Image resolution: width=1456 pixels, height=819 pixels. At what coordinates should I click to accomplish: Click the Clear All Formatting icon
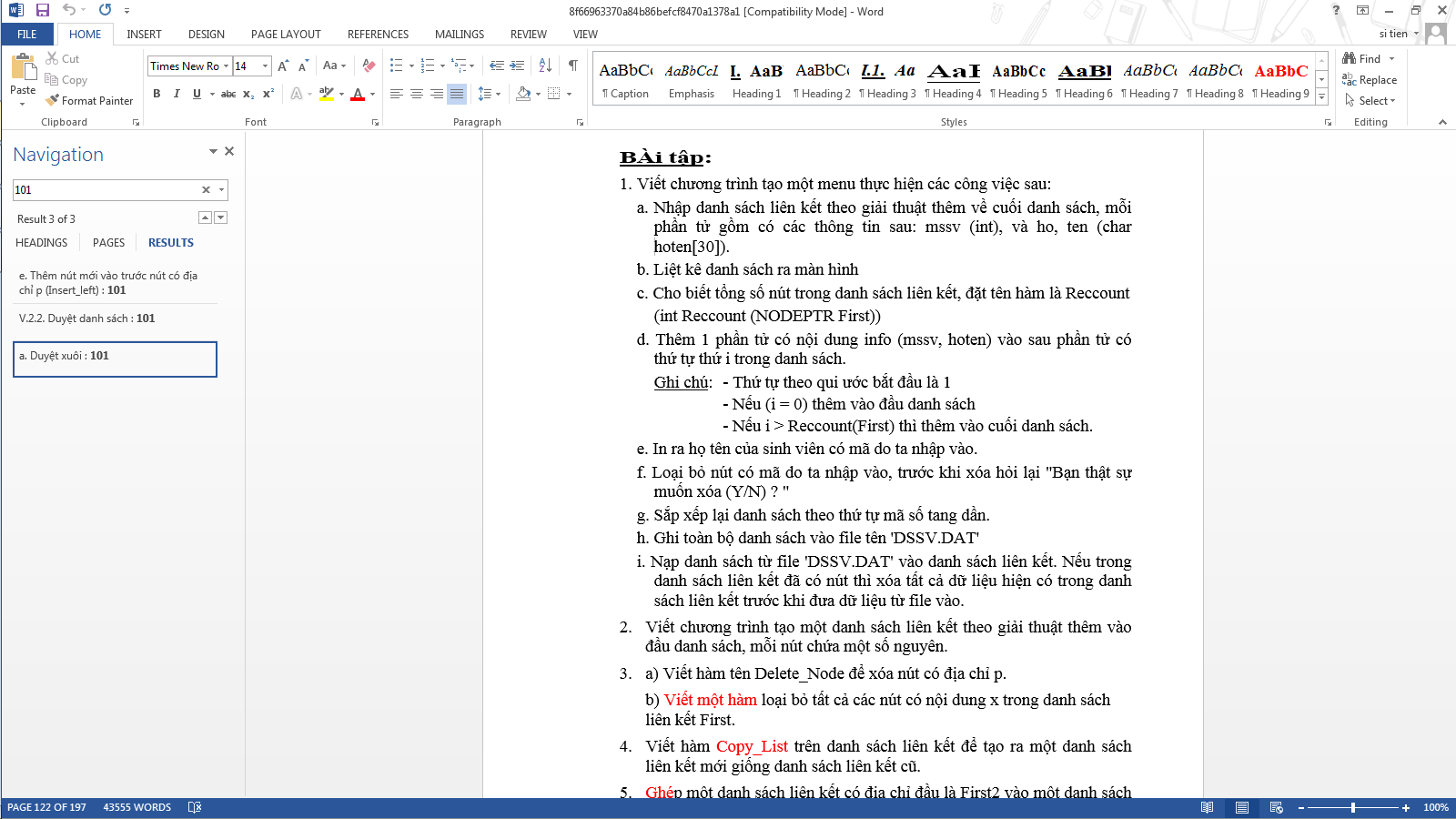point(369,66)
